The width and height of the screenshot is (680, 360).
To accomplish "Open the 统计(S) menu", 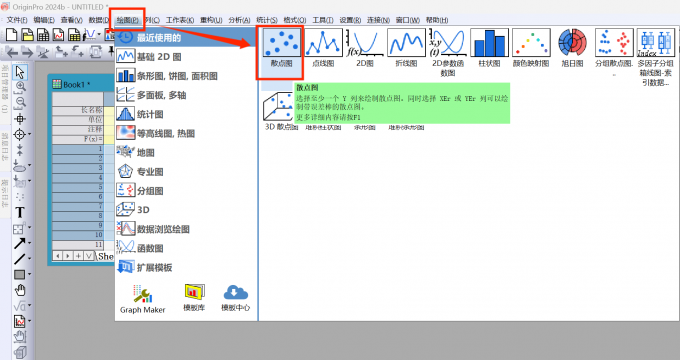I will pyautogui.click(x=267, y=20).
